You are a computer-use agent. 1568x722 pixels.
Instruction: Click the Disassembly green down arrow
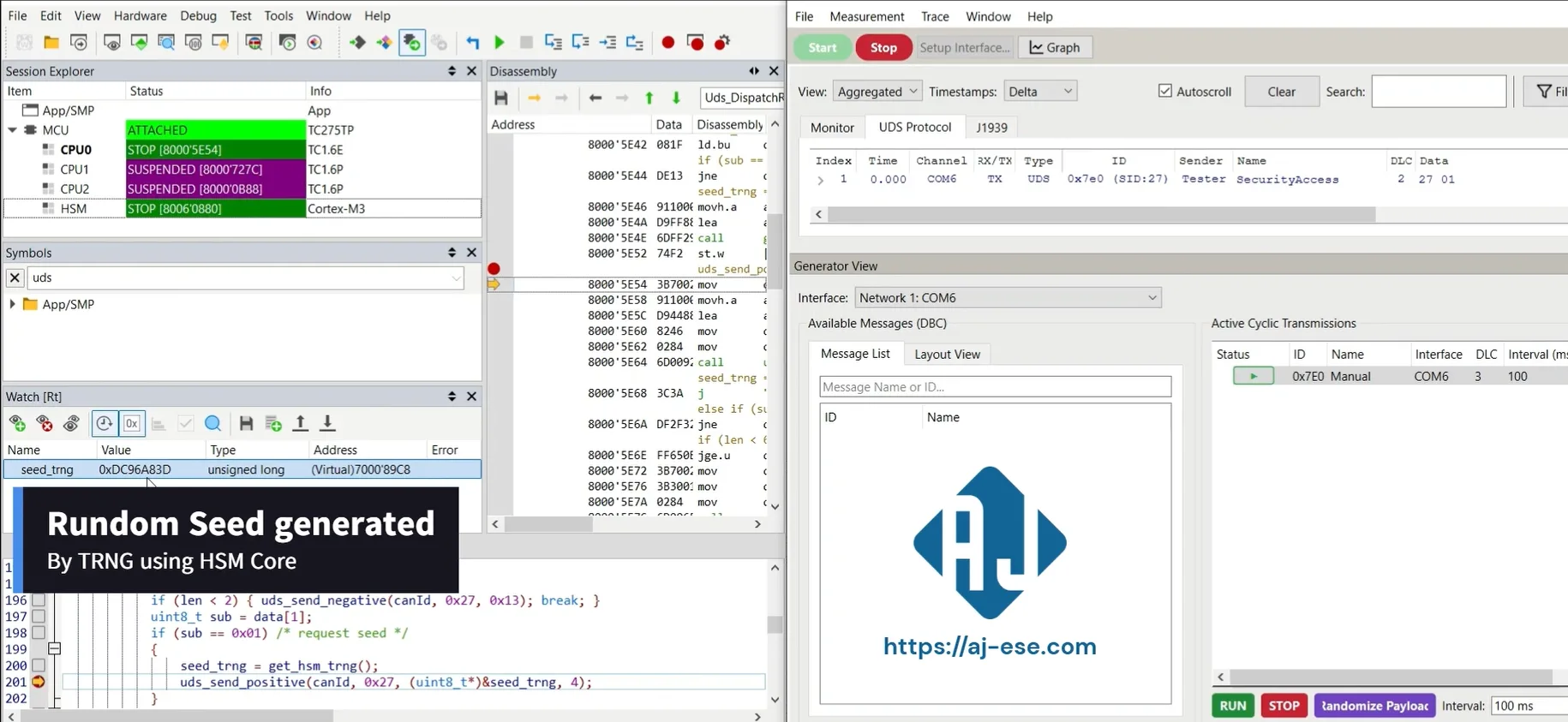[676, 98]
